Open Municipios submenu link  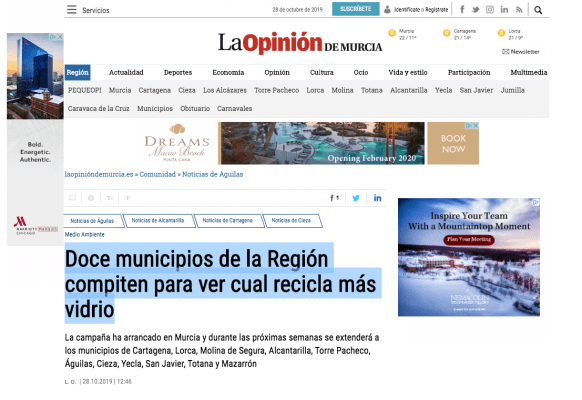[x=155, y=108]
